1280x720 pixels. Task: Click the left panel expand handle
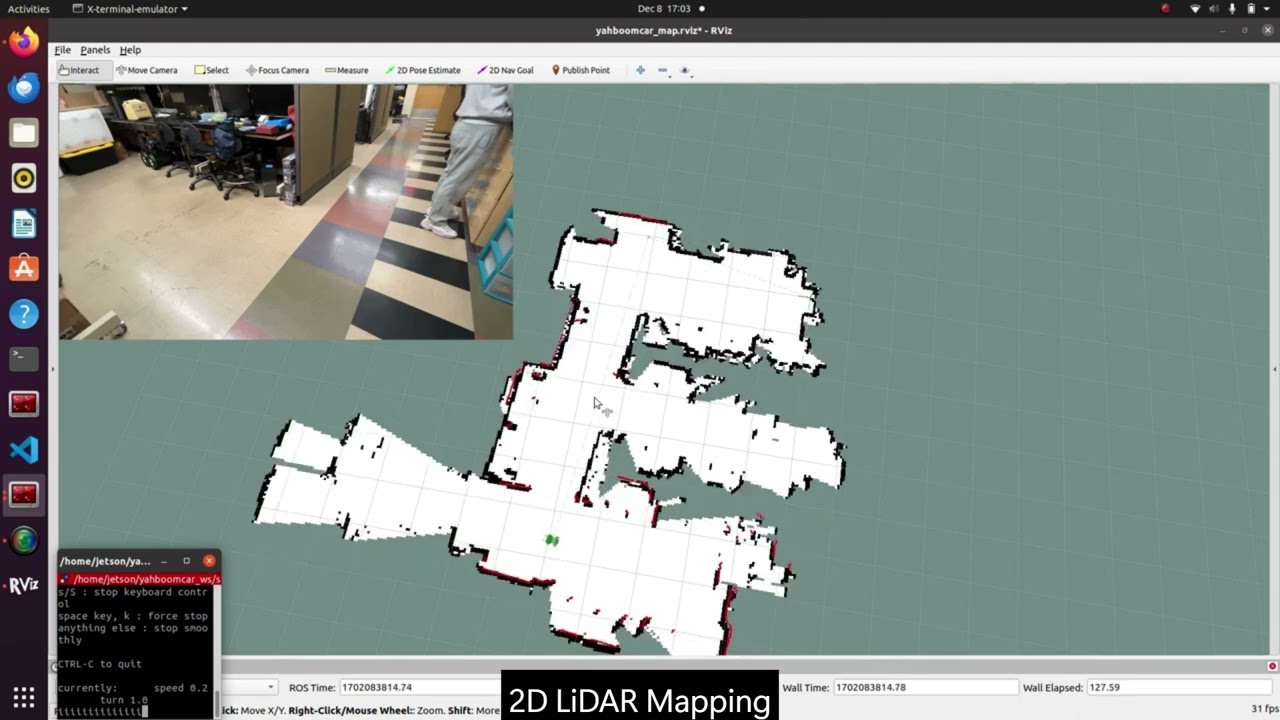coord(53,369)
